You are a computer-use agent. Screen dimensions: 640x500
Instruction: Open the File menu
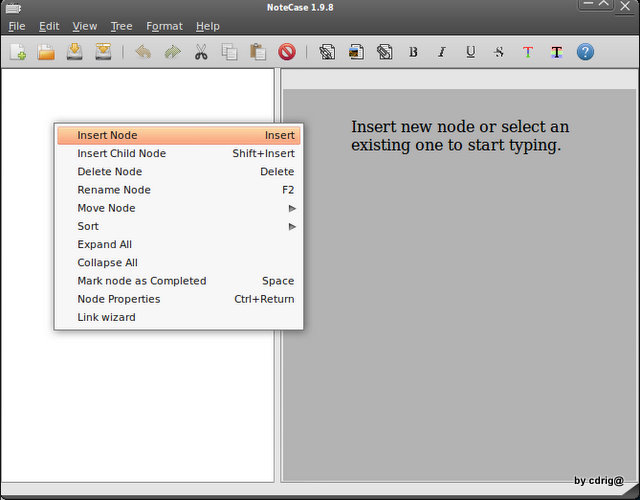[17, 27]
